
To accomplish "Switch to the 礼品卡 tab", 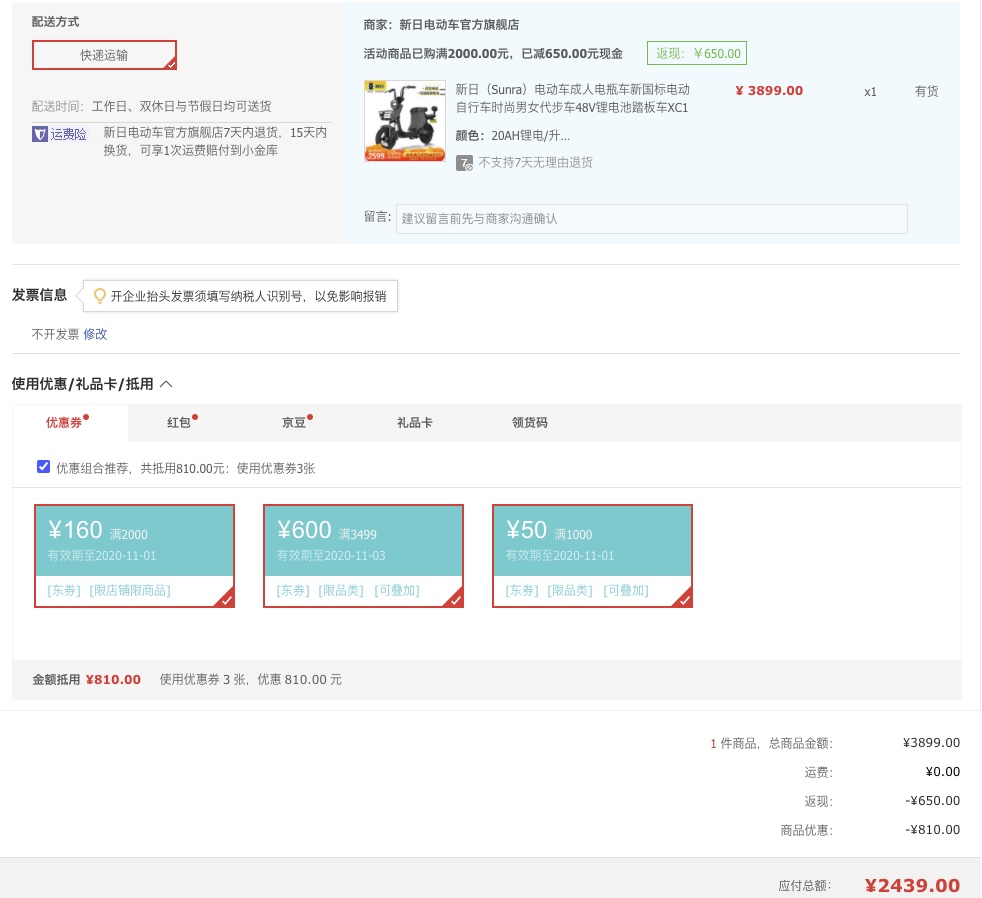I will 415,423.
